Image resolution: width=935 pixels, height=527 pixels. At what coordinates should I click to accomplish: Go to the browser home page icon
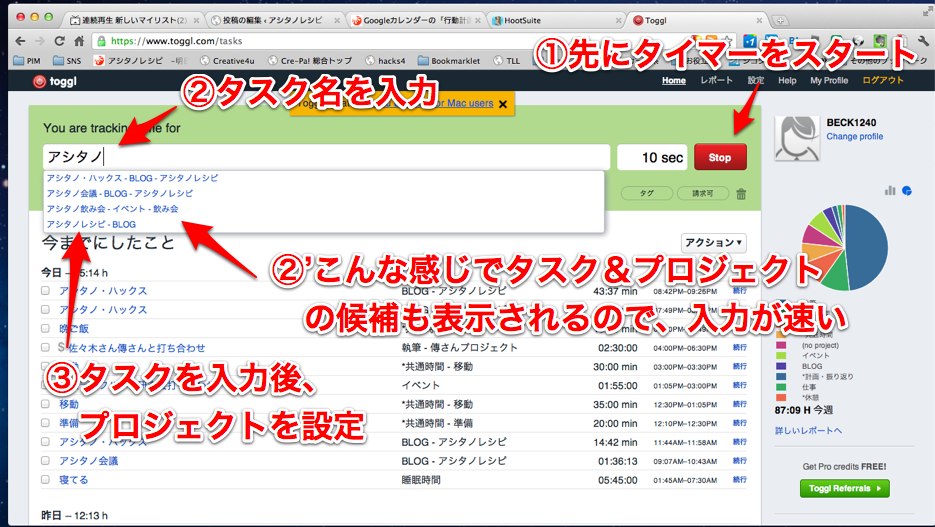(80, 41)
